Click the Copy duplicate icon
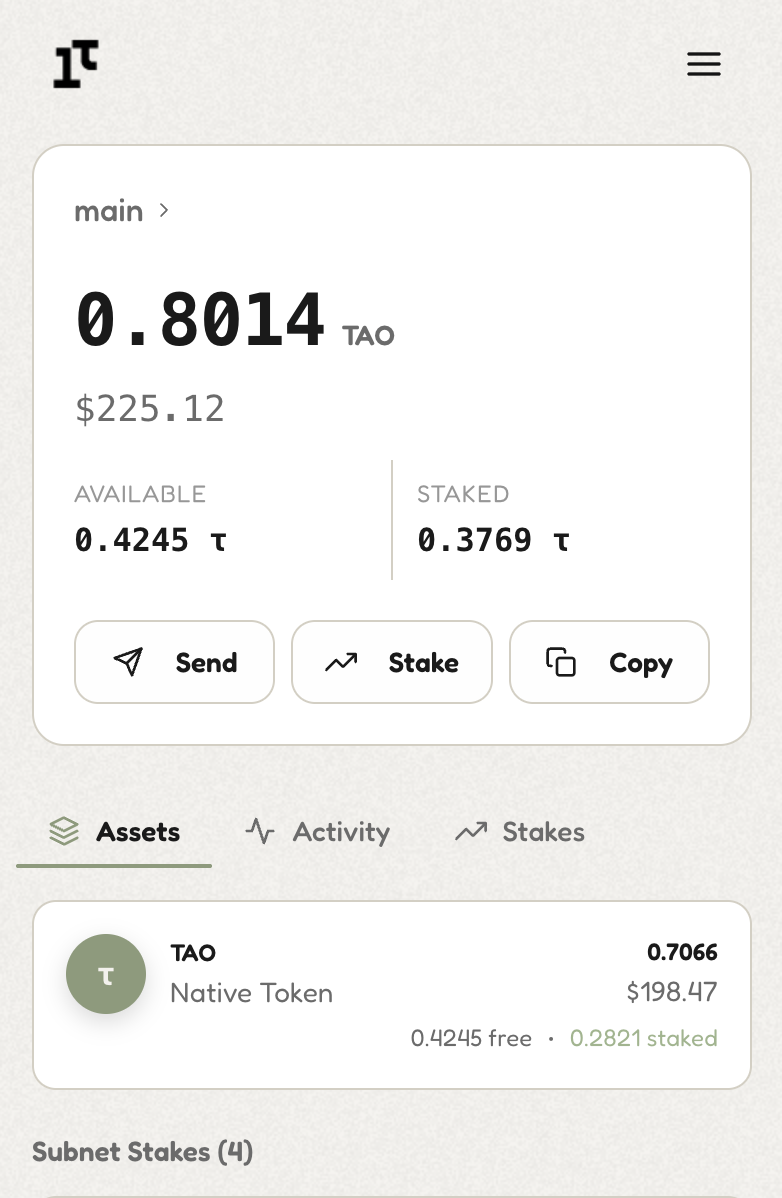This screenshot has height=1198, width=782. coord(561,661)
